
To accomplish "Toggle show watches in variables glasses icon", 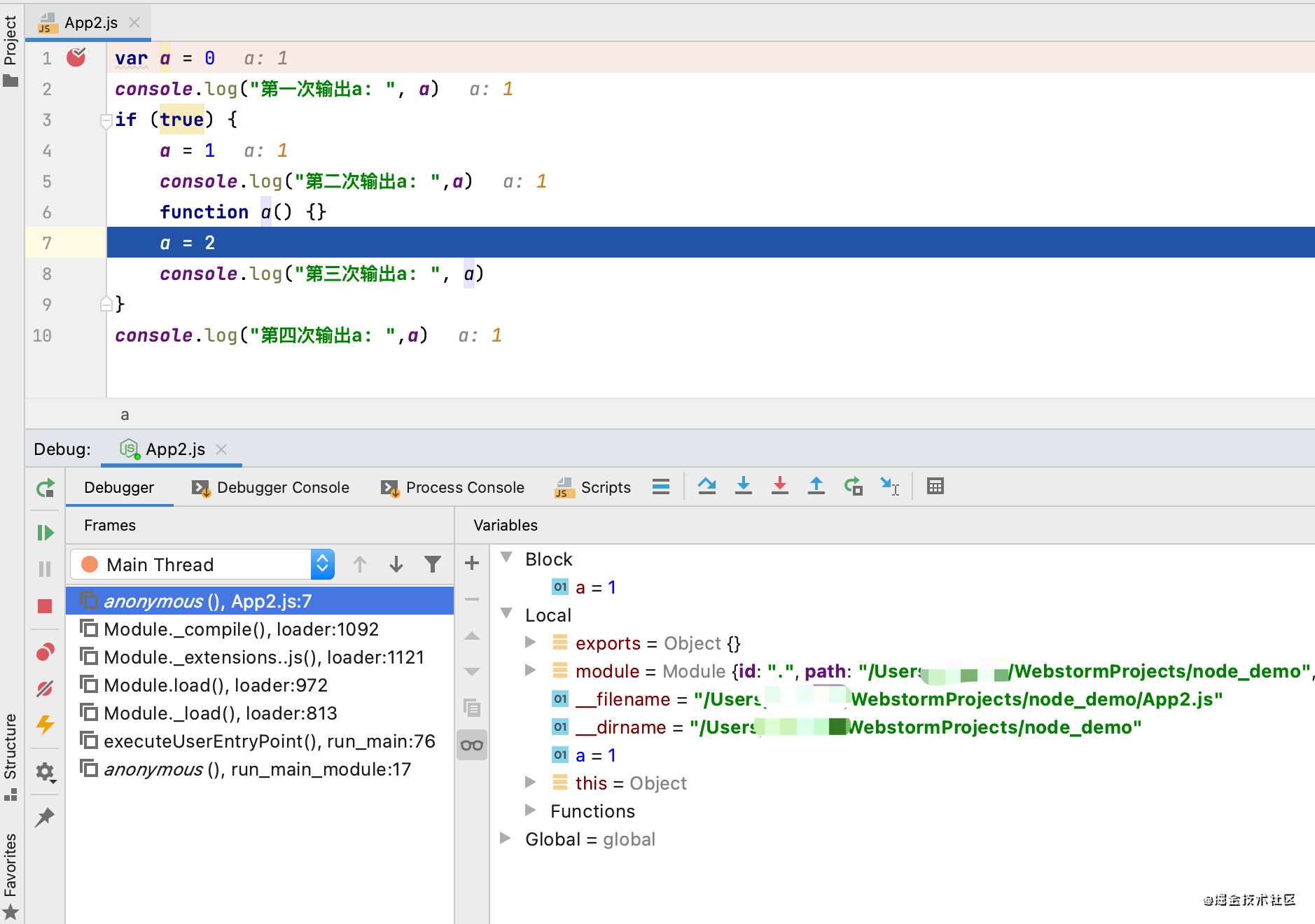I will pyautogui.click(x=472, y=745).
